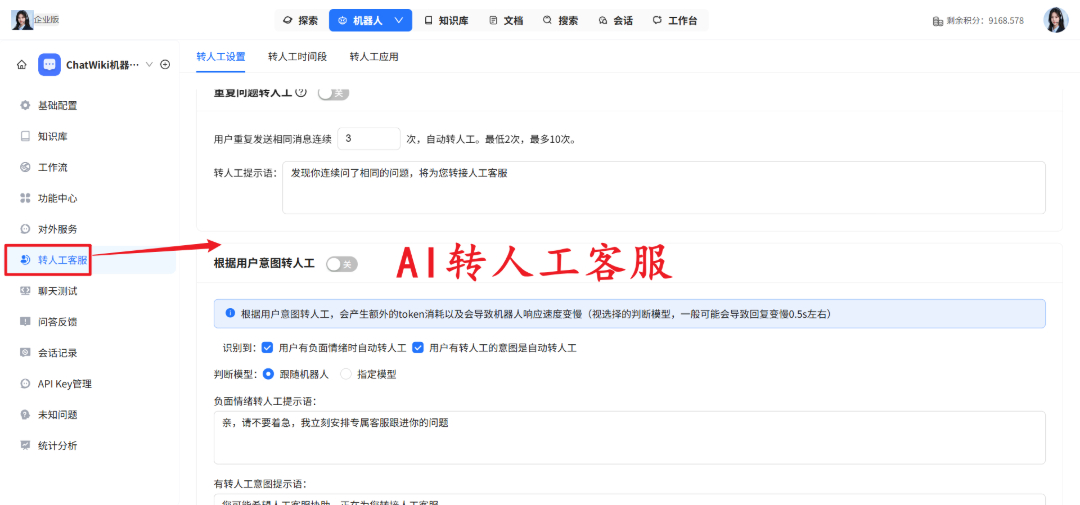
Task: Expand the ChatWiki机器 robot selector chevron
Action: point(149,65)
